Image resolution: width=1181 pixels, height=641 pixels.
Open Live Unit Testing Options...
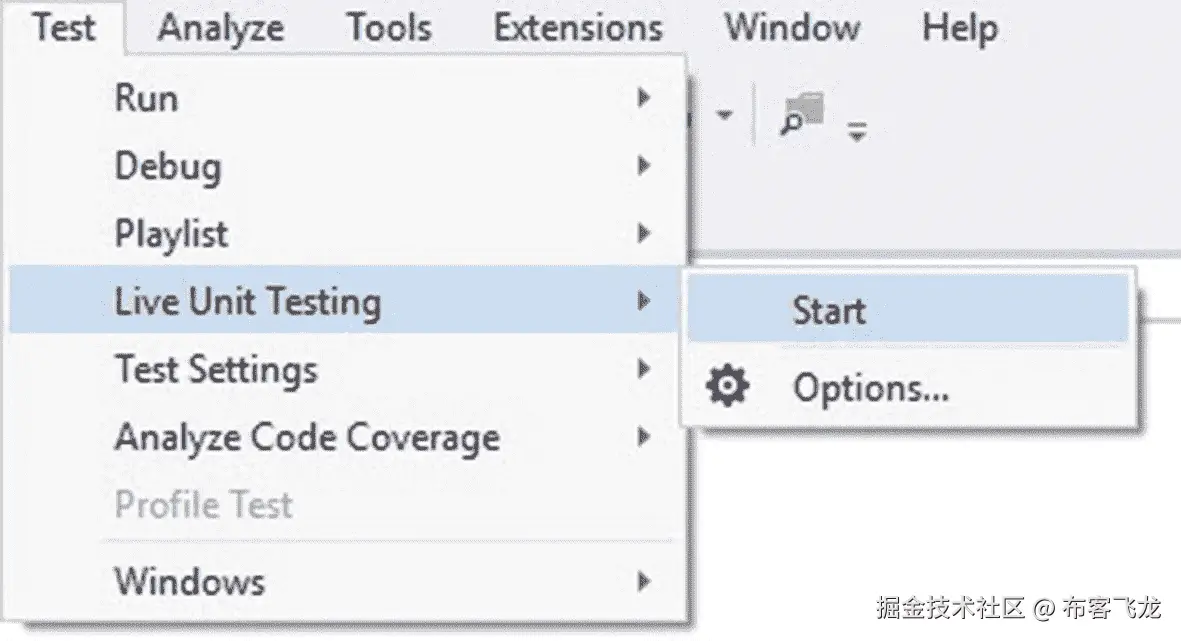[870, 388]
